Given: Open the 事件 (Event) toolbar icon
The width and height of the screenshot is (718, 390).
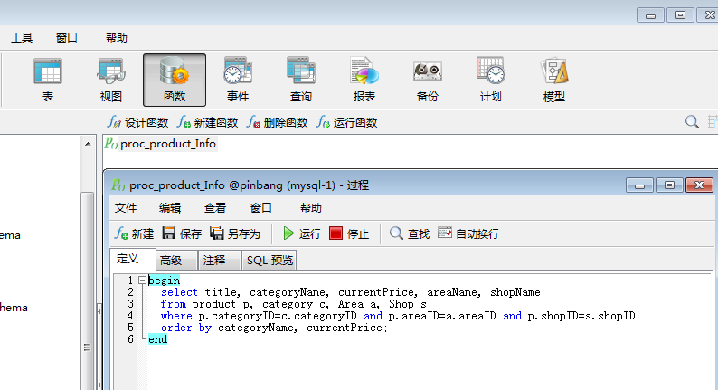Looking at the screenshot, I should [x=238, y=80].
